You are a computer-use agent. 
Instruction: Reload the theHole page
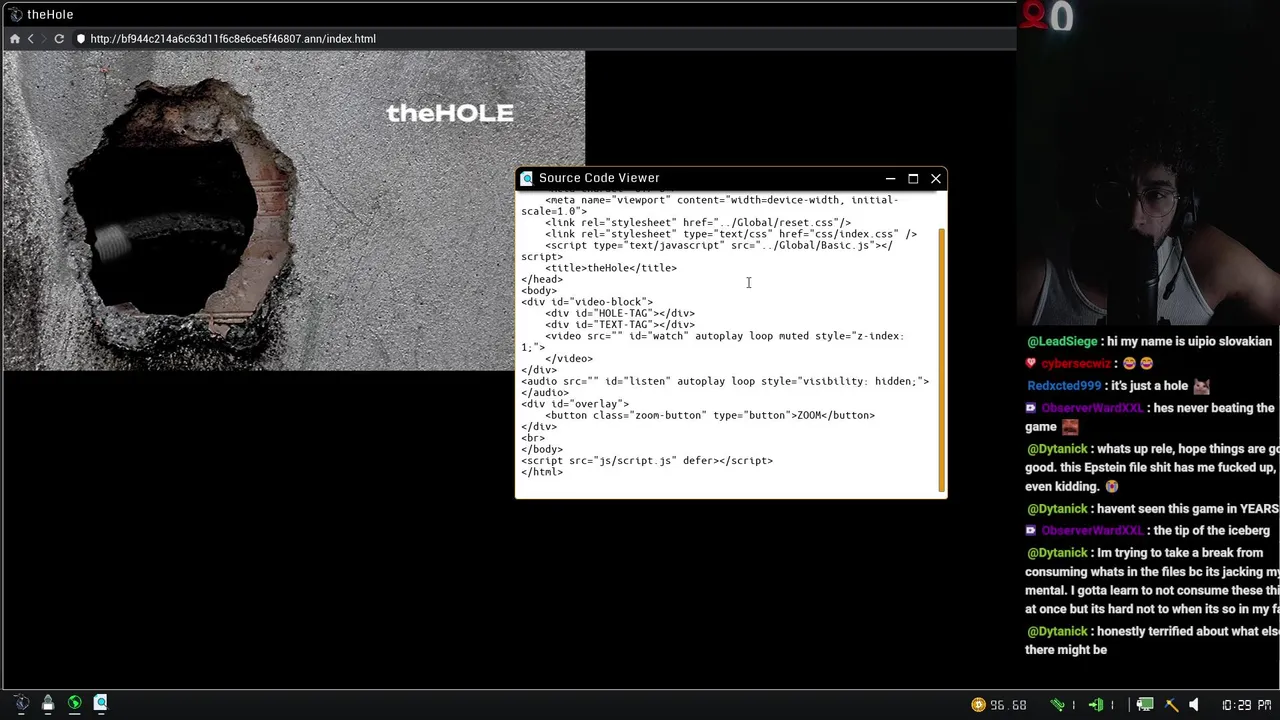(59, 39)
